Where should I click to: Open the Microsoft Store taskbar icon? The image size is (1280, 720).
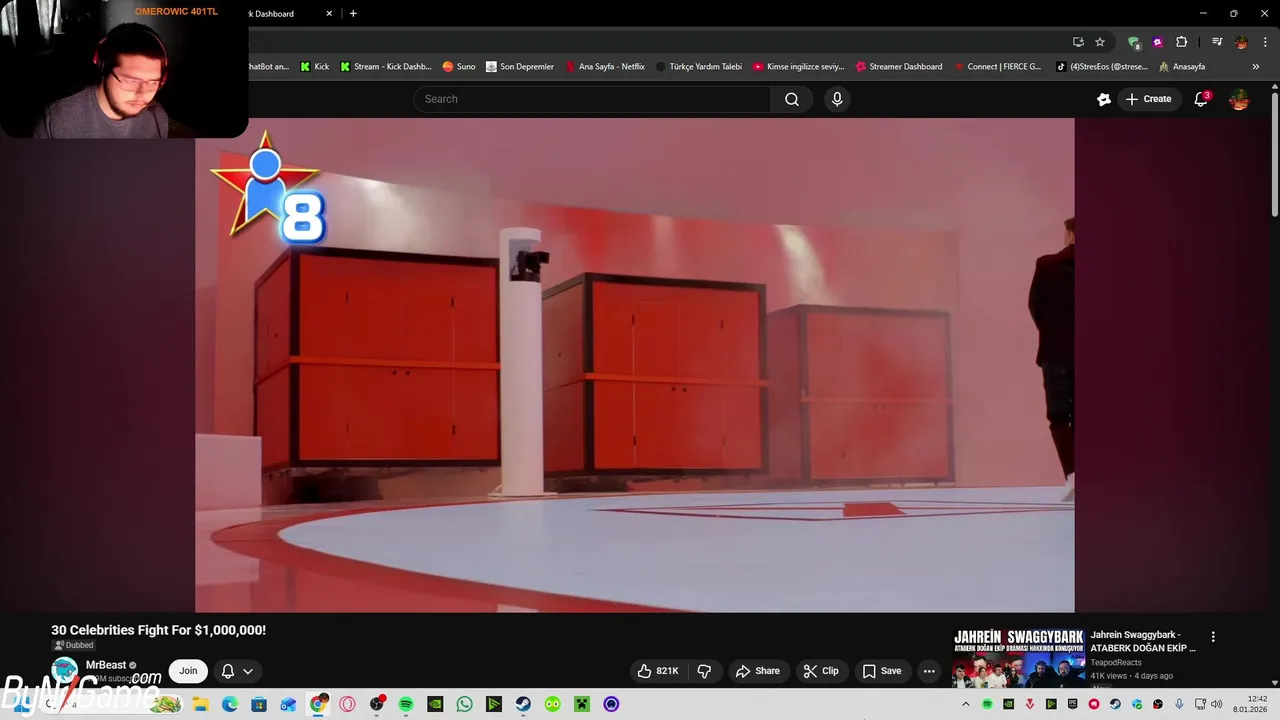[x=259, y=704]
